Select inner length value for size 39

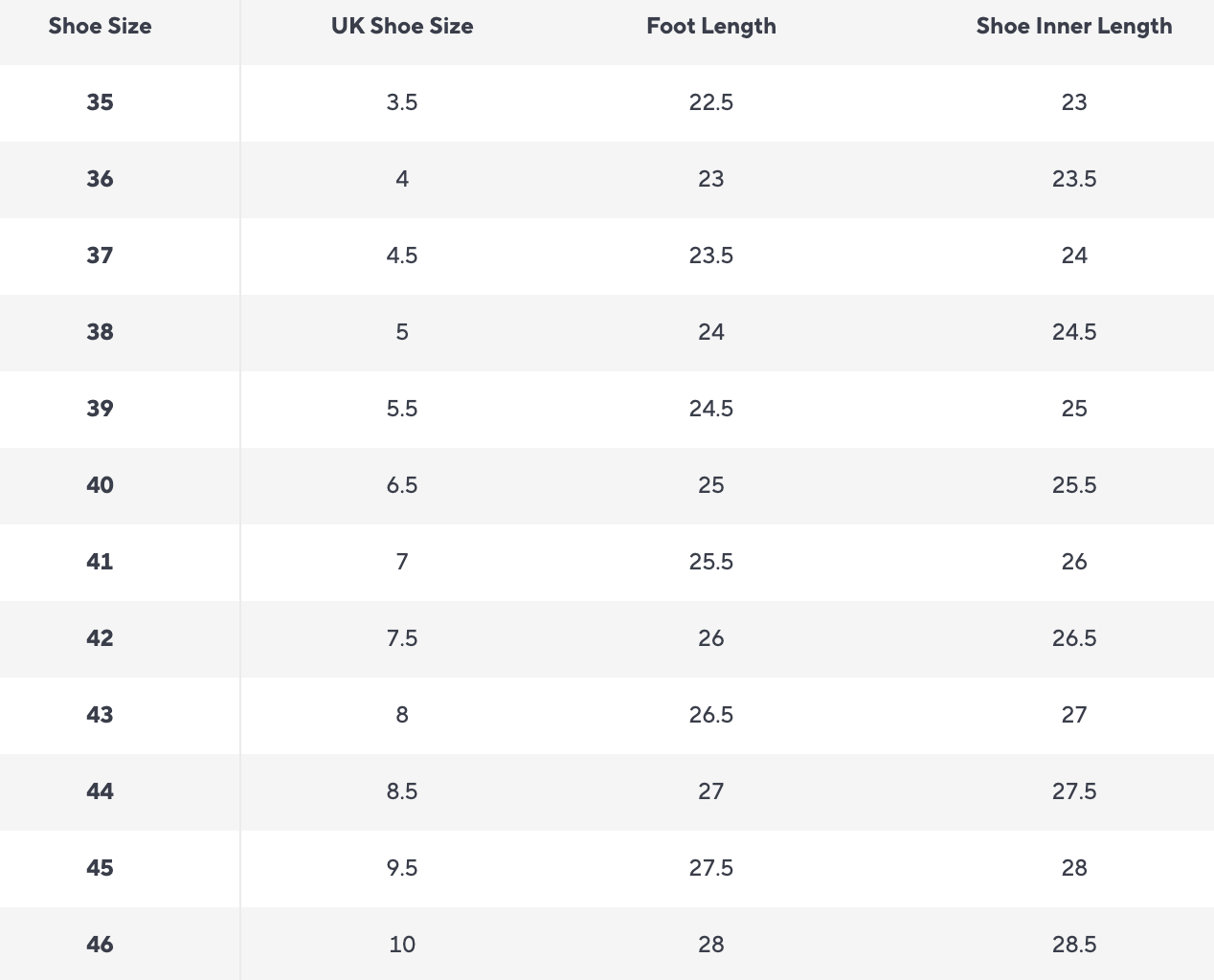tap(1074, 409)
